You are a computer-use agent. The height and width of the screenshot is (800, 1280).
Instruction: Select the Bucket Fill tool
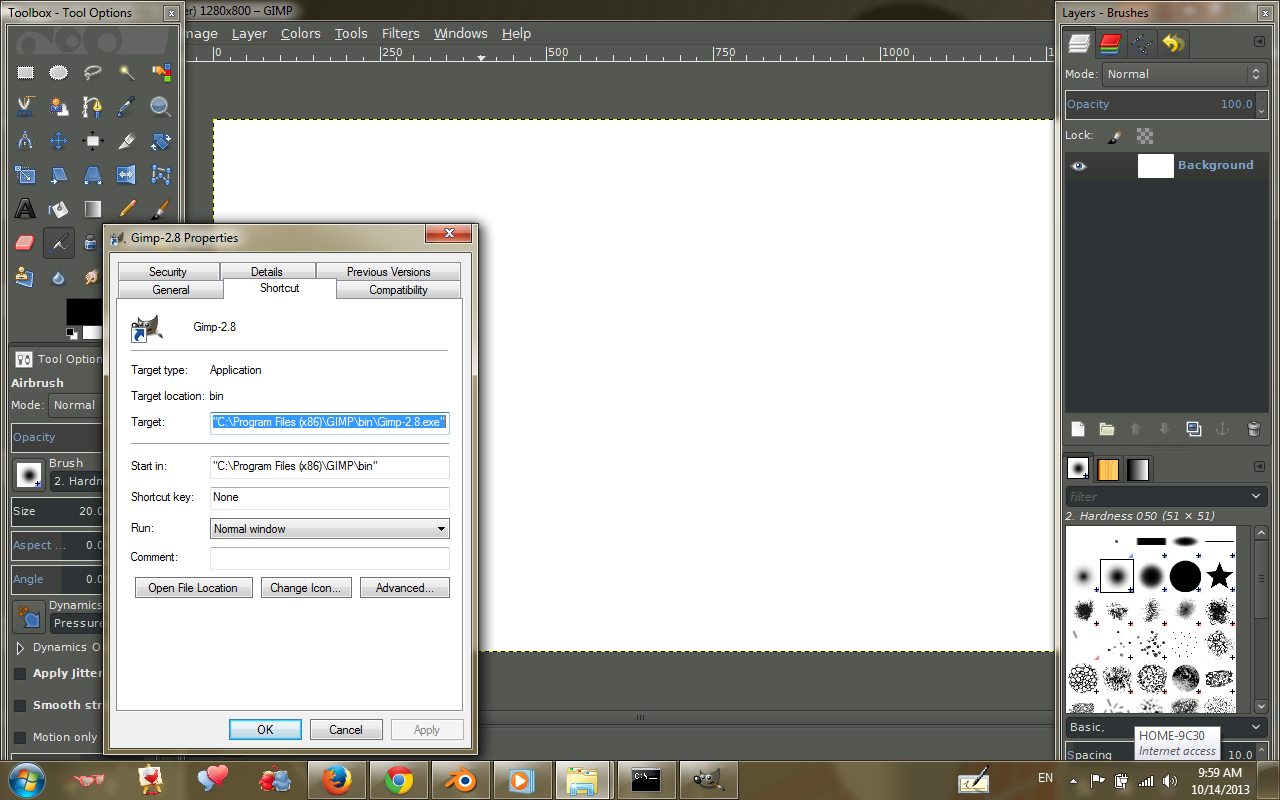[59, 209]
